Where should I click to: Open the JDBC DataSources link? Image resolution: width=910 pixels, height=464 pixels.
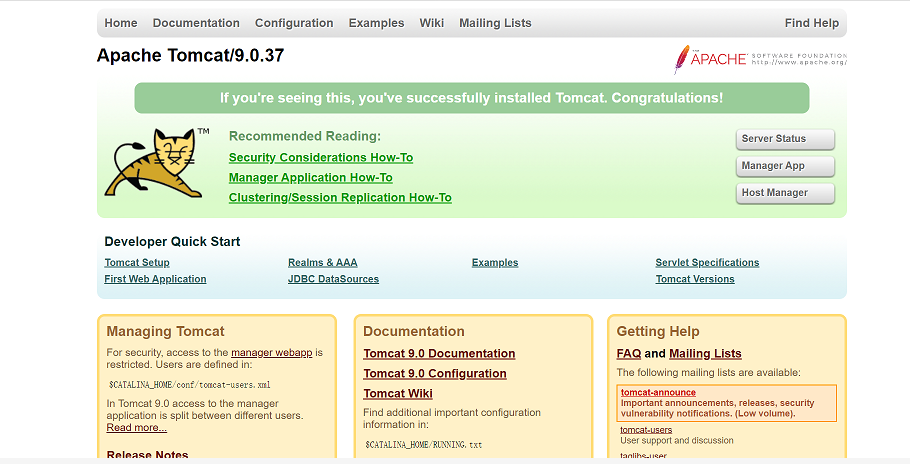tap(333, 279)
